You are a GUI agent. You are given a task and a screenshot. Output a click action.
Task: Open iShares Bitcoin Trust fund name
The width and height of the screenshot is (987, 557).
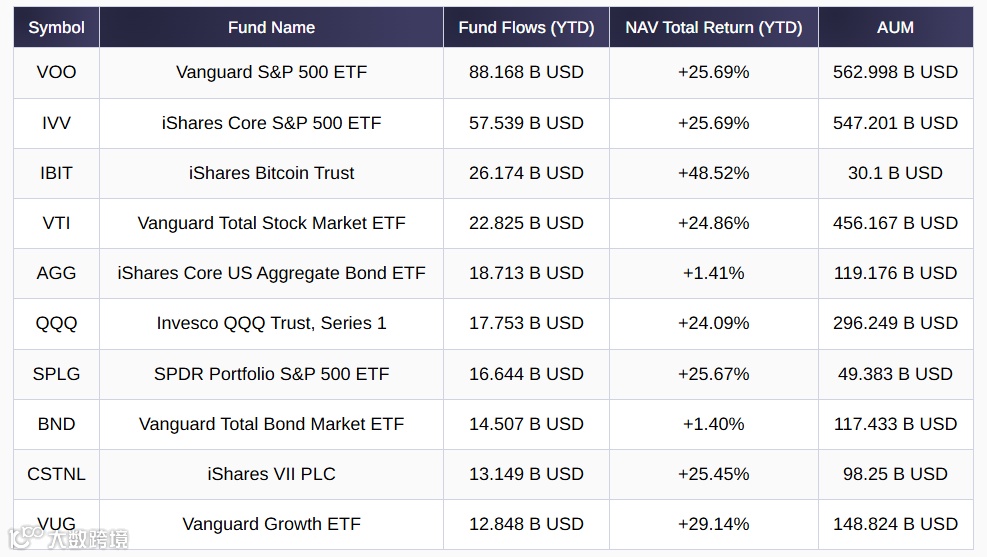point(271,173)
